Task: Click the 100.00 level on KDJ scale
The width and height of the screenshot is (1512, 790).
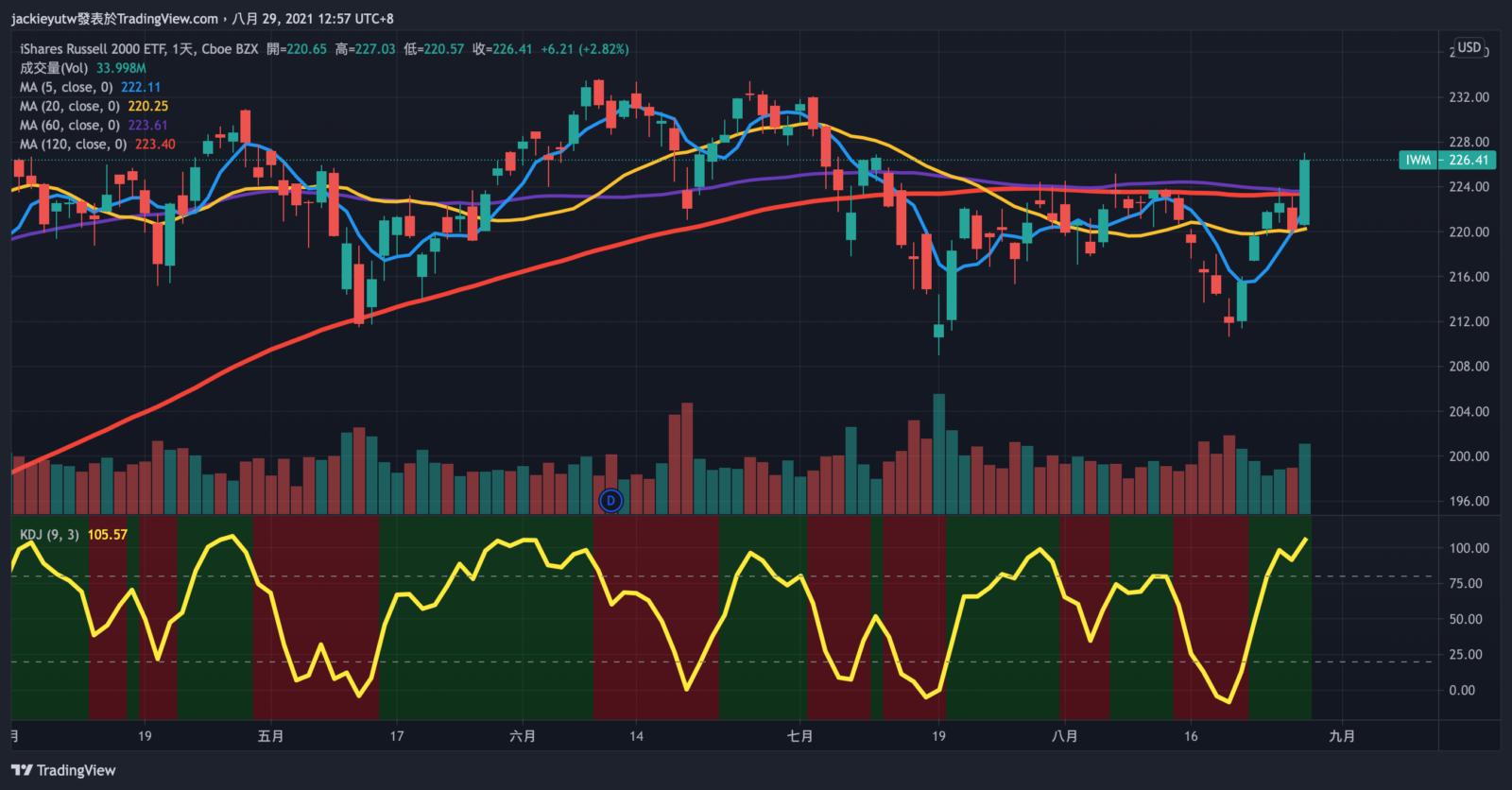Action: coord(1469,548)
